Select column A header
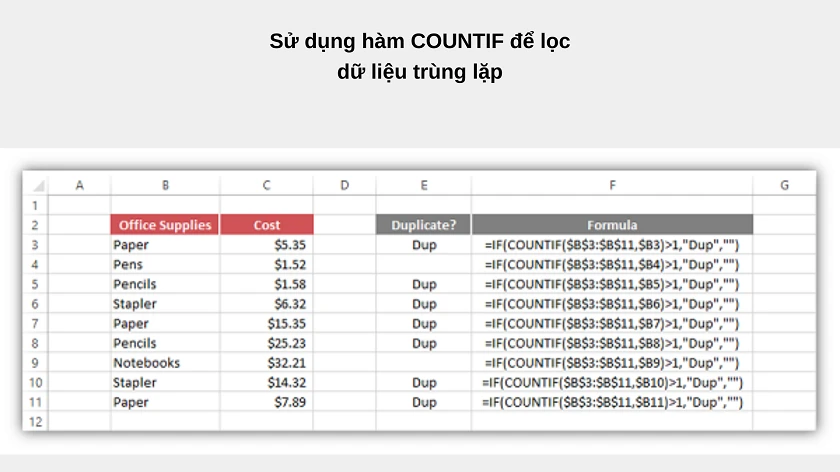 [x=79, y=185]
